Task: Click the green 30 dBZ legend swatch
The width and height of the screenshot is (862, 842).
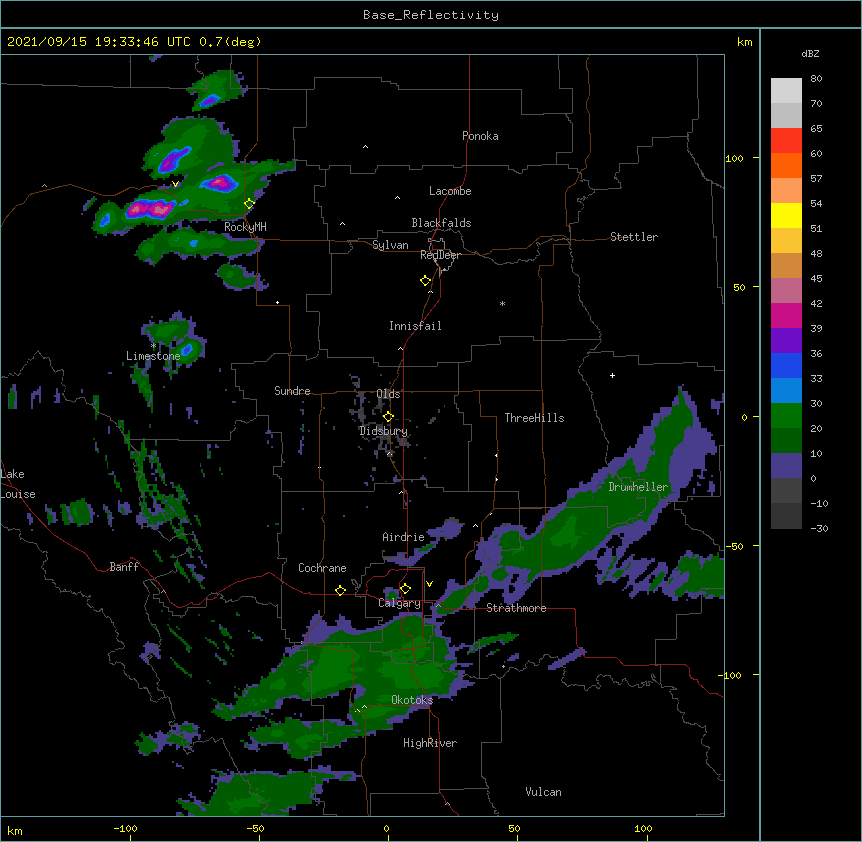Action: 786,416
